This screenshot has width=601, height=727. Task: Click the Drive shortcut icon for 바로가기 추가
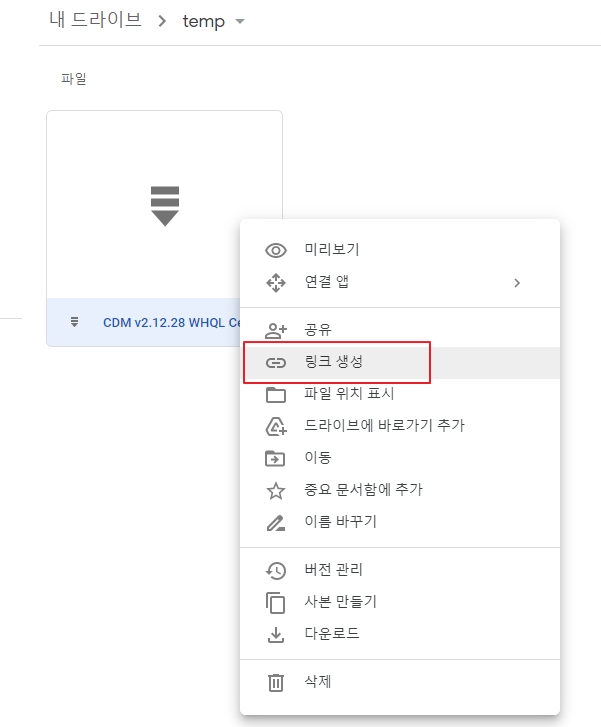276,427
